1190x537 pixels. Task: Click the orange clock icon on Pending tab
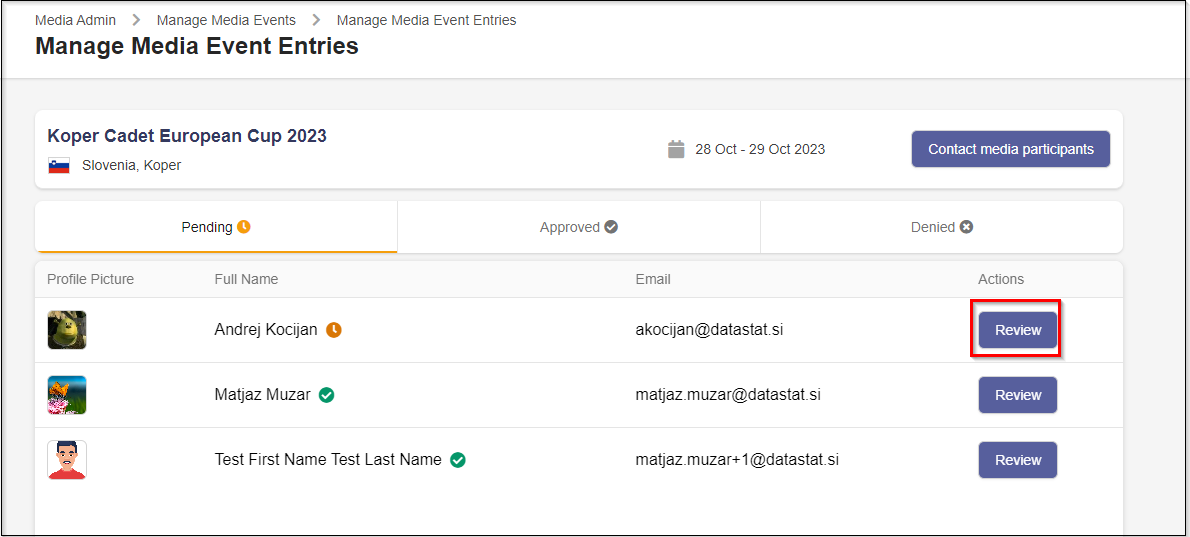[x=244, y=227]
